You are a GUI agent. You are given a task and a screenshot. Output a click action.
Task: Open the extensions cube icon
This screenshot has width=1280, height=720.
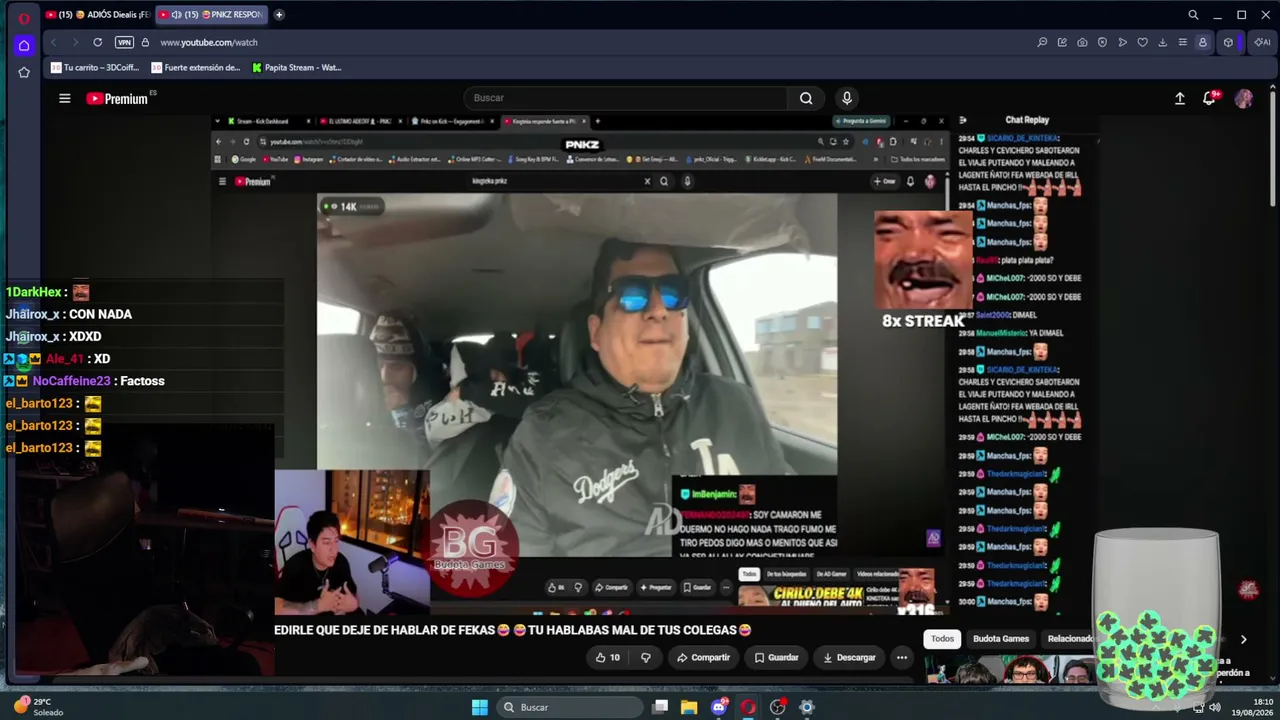pyautogui.click(x=1228, y=42)
